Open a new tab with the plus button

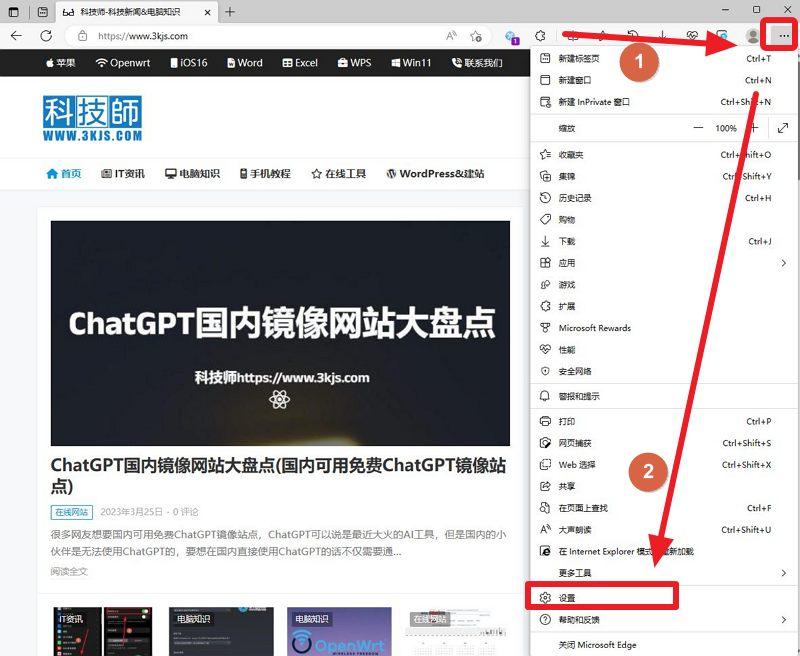point(230,12)
